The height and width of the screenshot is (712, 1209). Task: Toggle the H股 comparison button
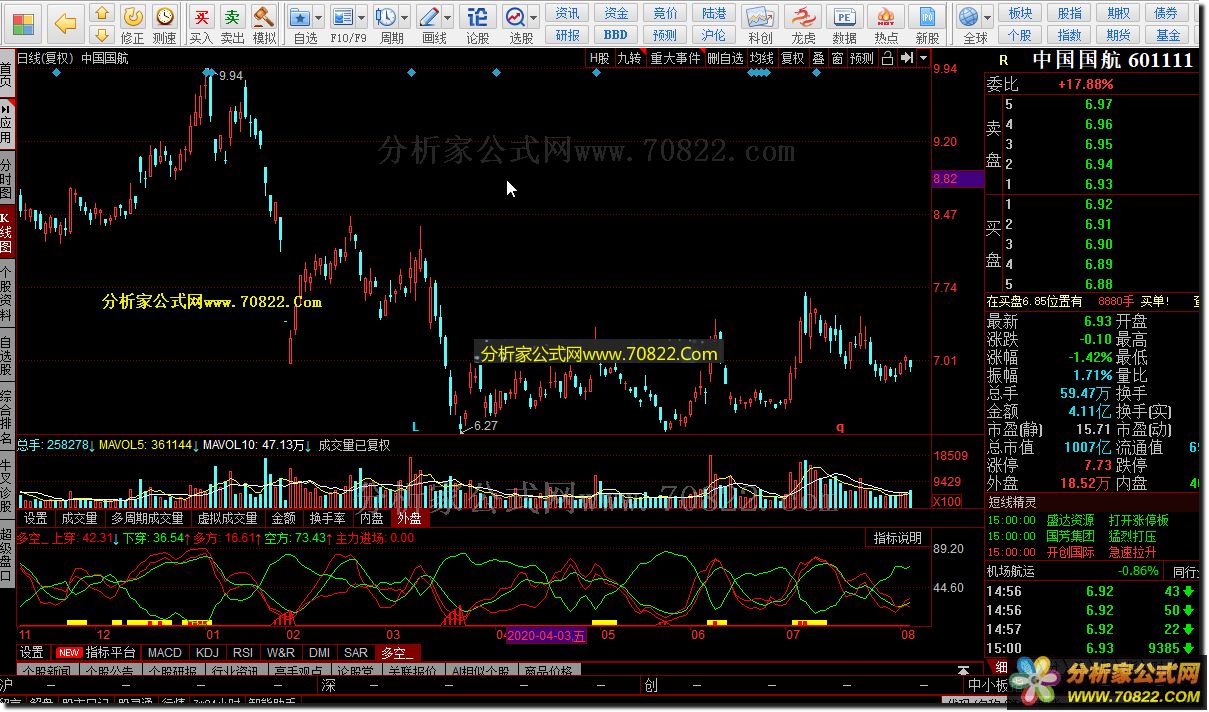(x=599, y=58)
